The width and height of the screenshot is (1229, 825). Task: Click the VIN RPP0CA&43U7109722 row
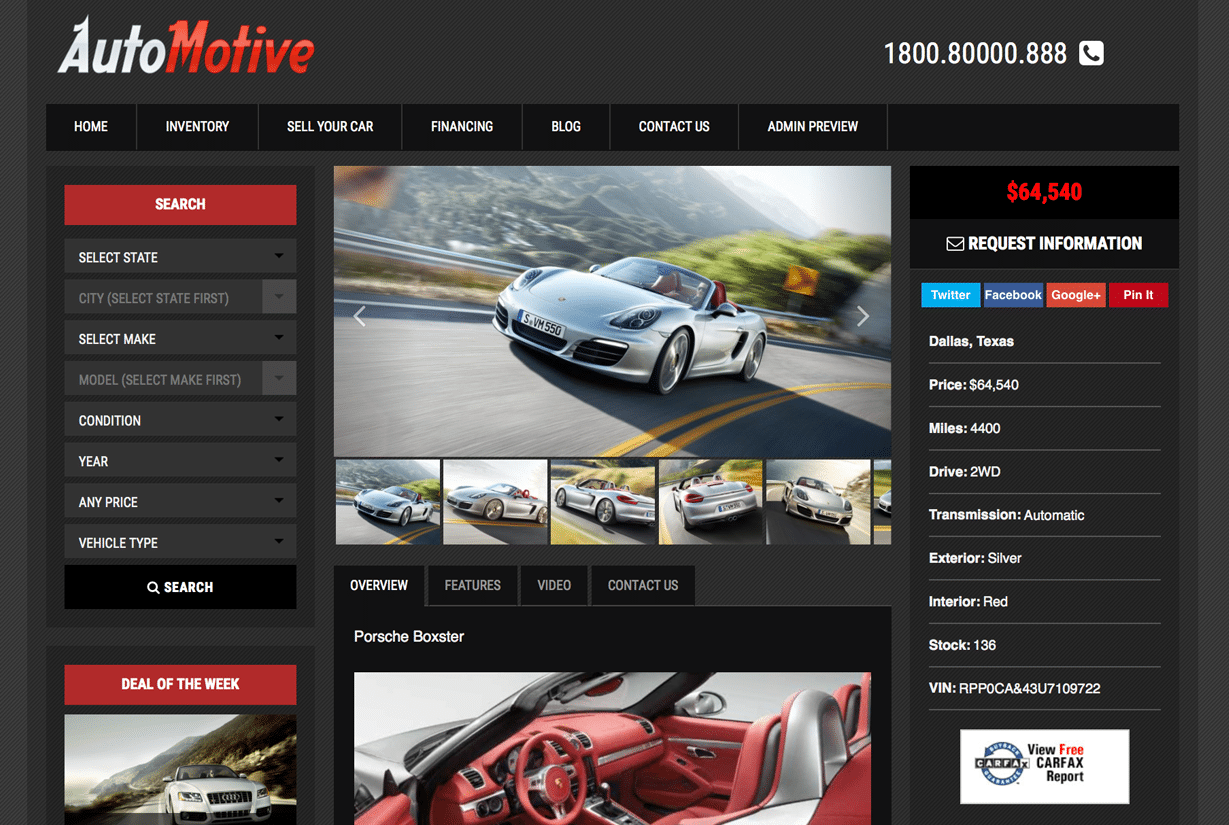[1045, 688]
